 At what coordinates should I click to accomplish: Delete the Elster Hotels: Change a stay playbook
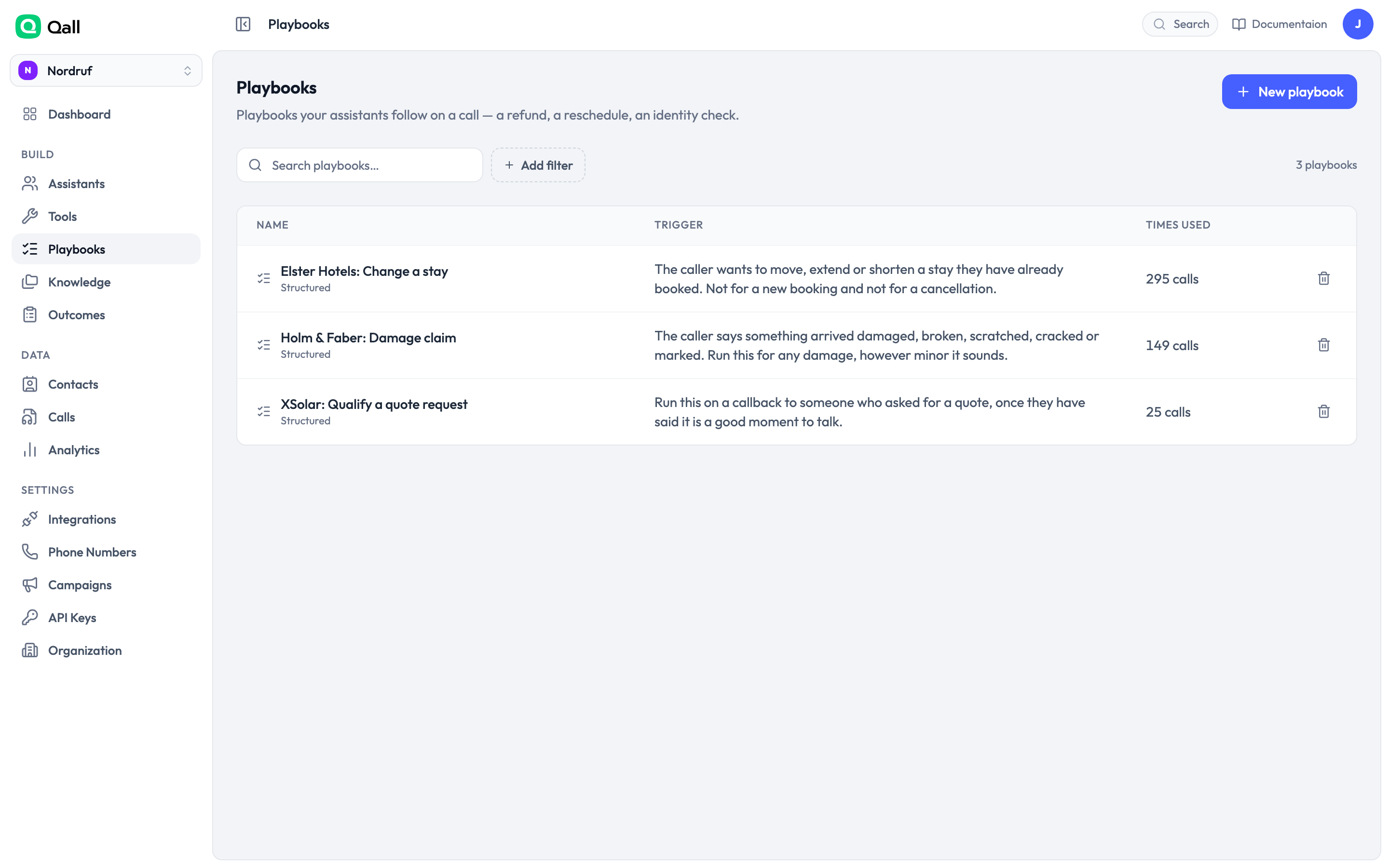(1323, 278)
